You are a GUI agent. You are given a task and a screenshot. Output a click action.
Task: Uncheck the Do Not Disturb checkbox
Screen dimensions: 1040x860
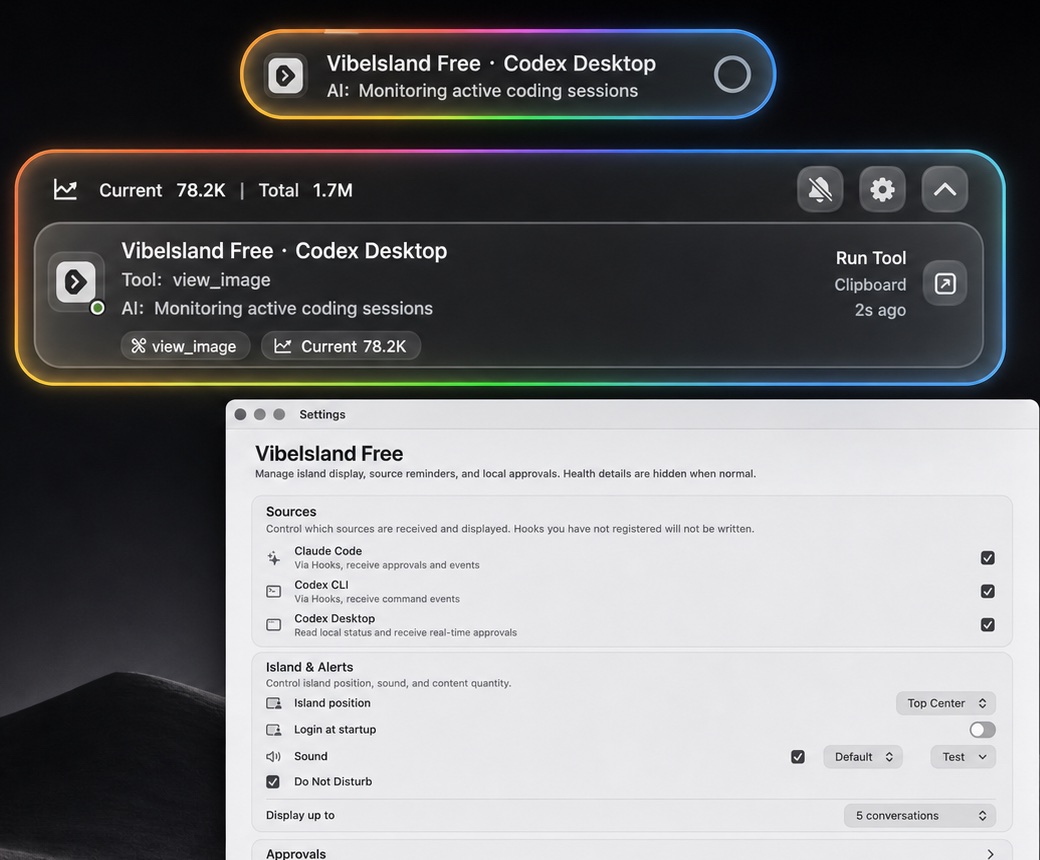(273, 782)
